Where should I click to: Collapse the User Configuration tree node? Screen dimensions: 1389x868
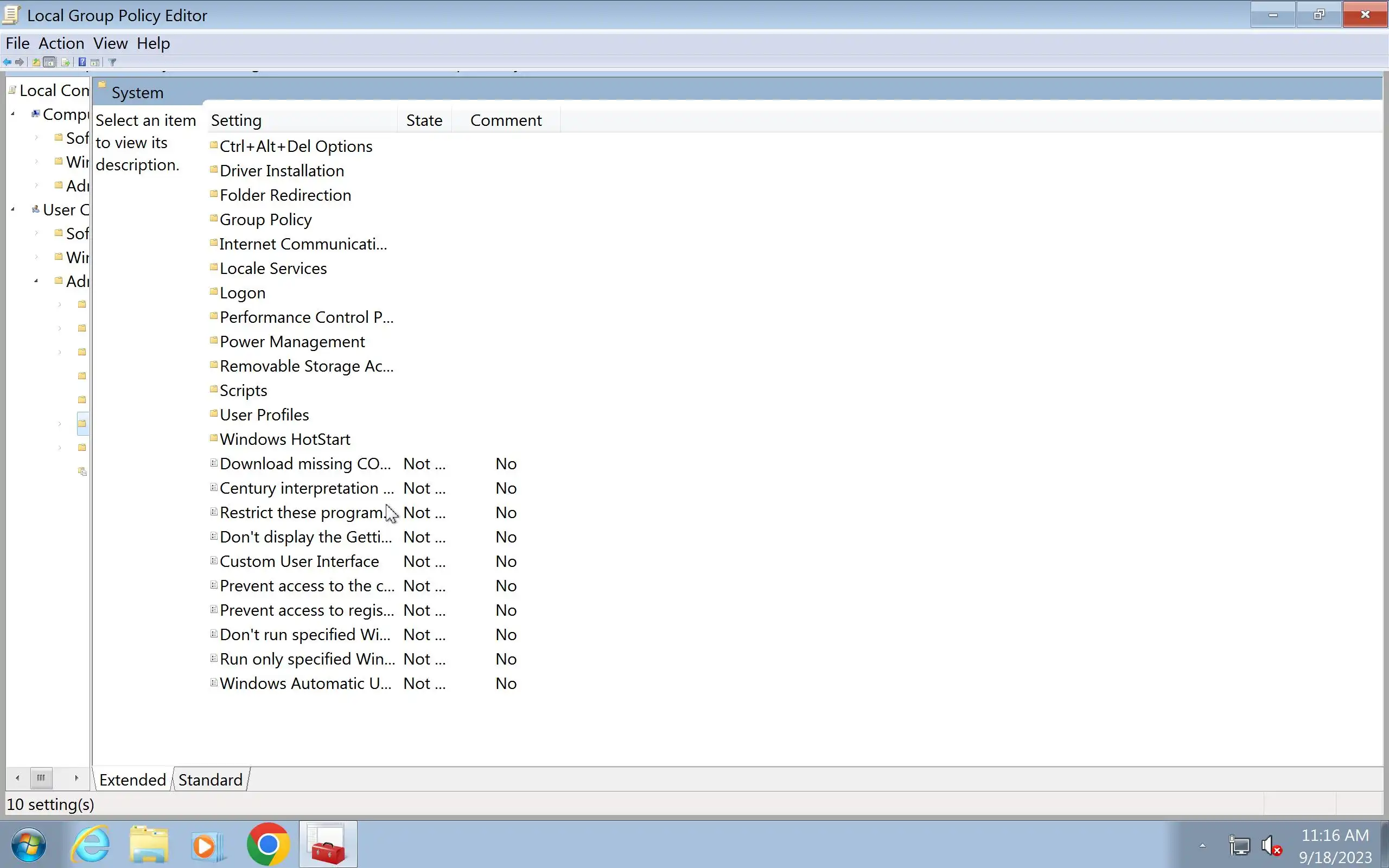[x=12, y=209]
